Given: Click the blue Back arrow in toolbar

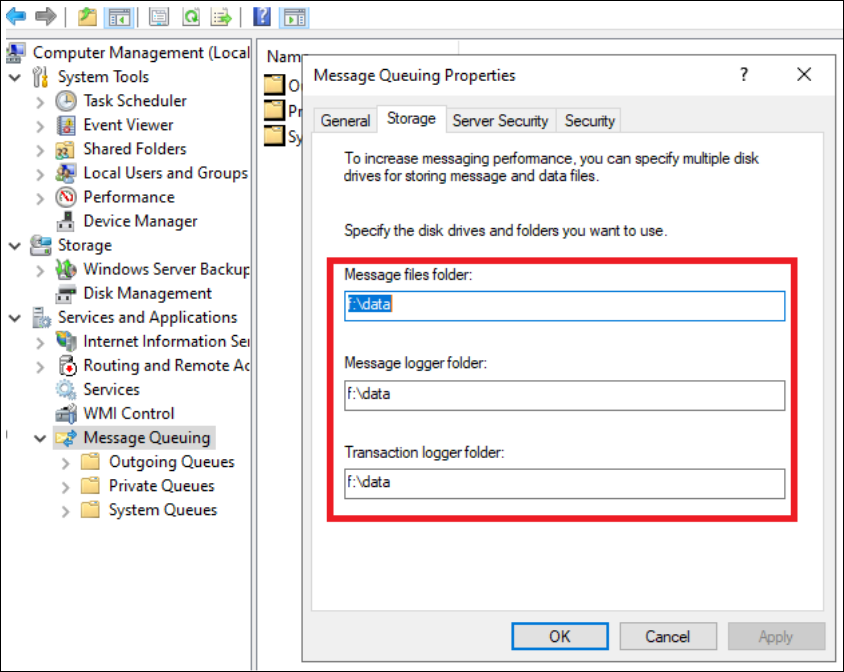Looking at the screenshot, I should point(16,16).
